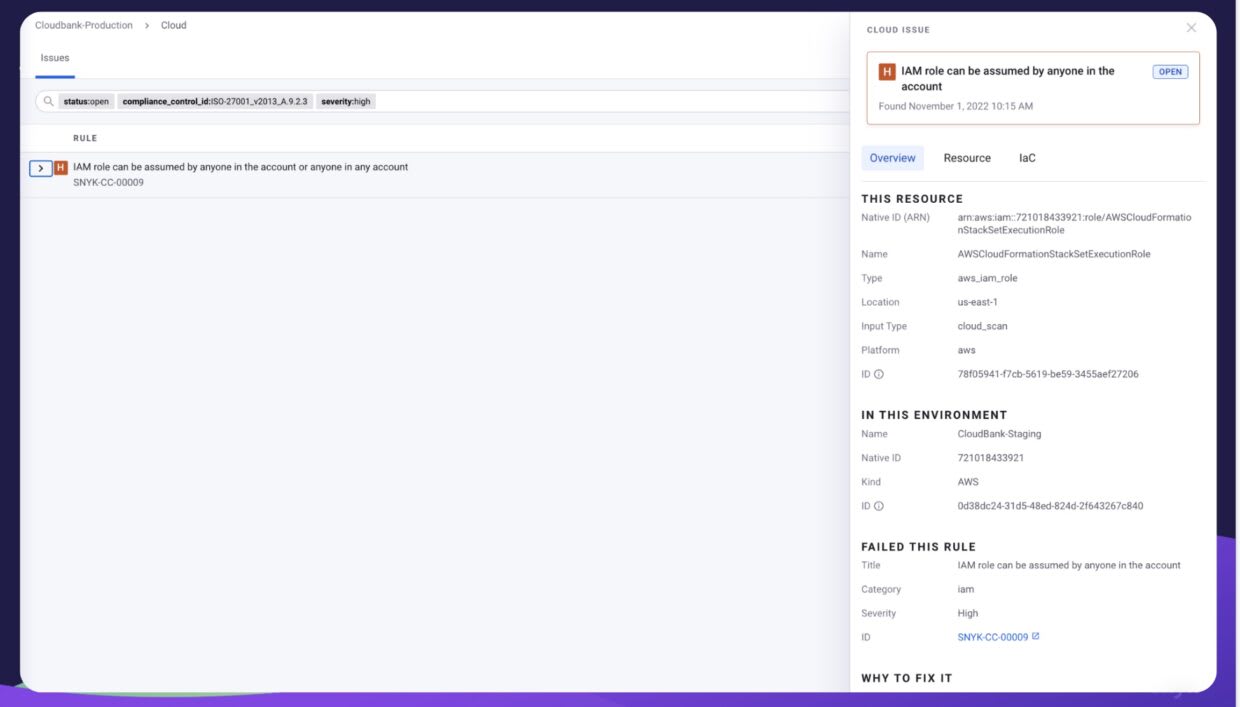Click the 'aws' Platform value

coord(966,350)
